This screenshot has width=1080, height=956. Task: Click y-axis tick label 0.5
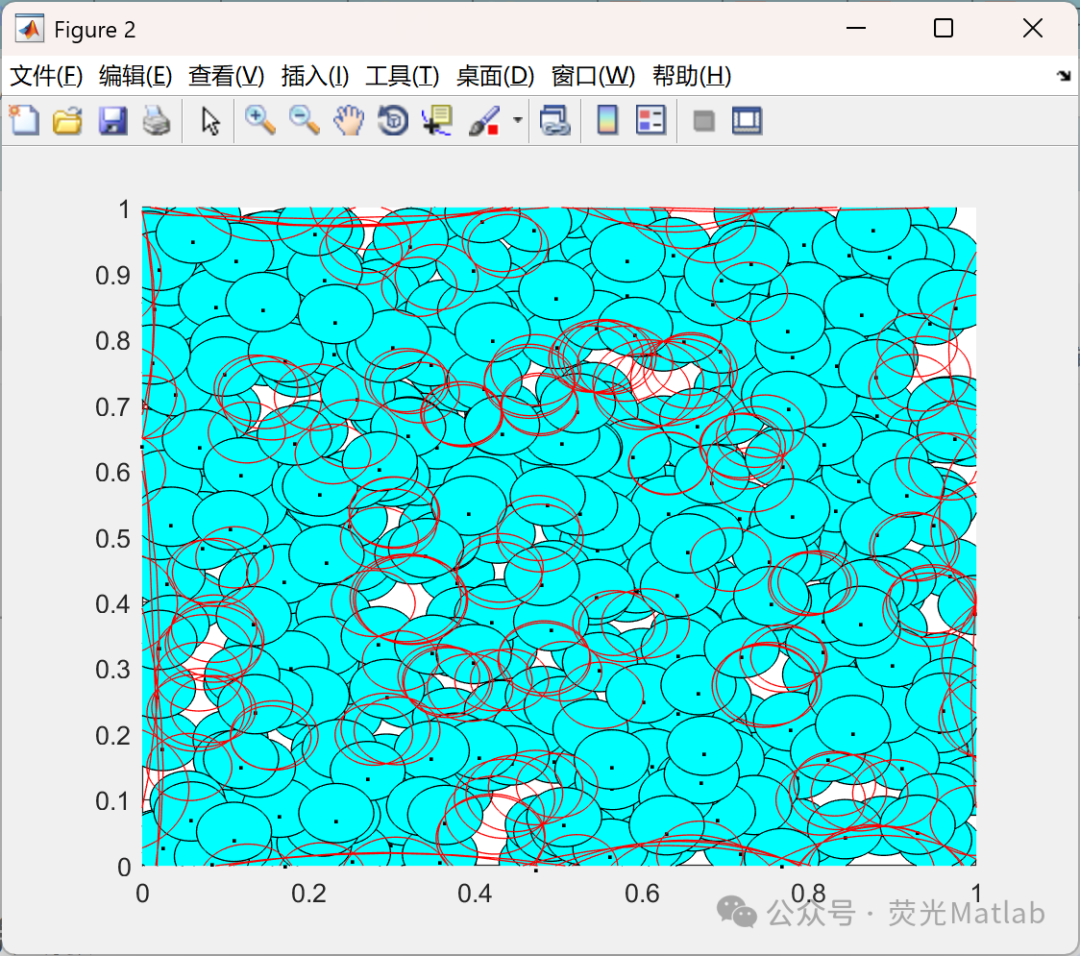click(113, 539)
